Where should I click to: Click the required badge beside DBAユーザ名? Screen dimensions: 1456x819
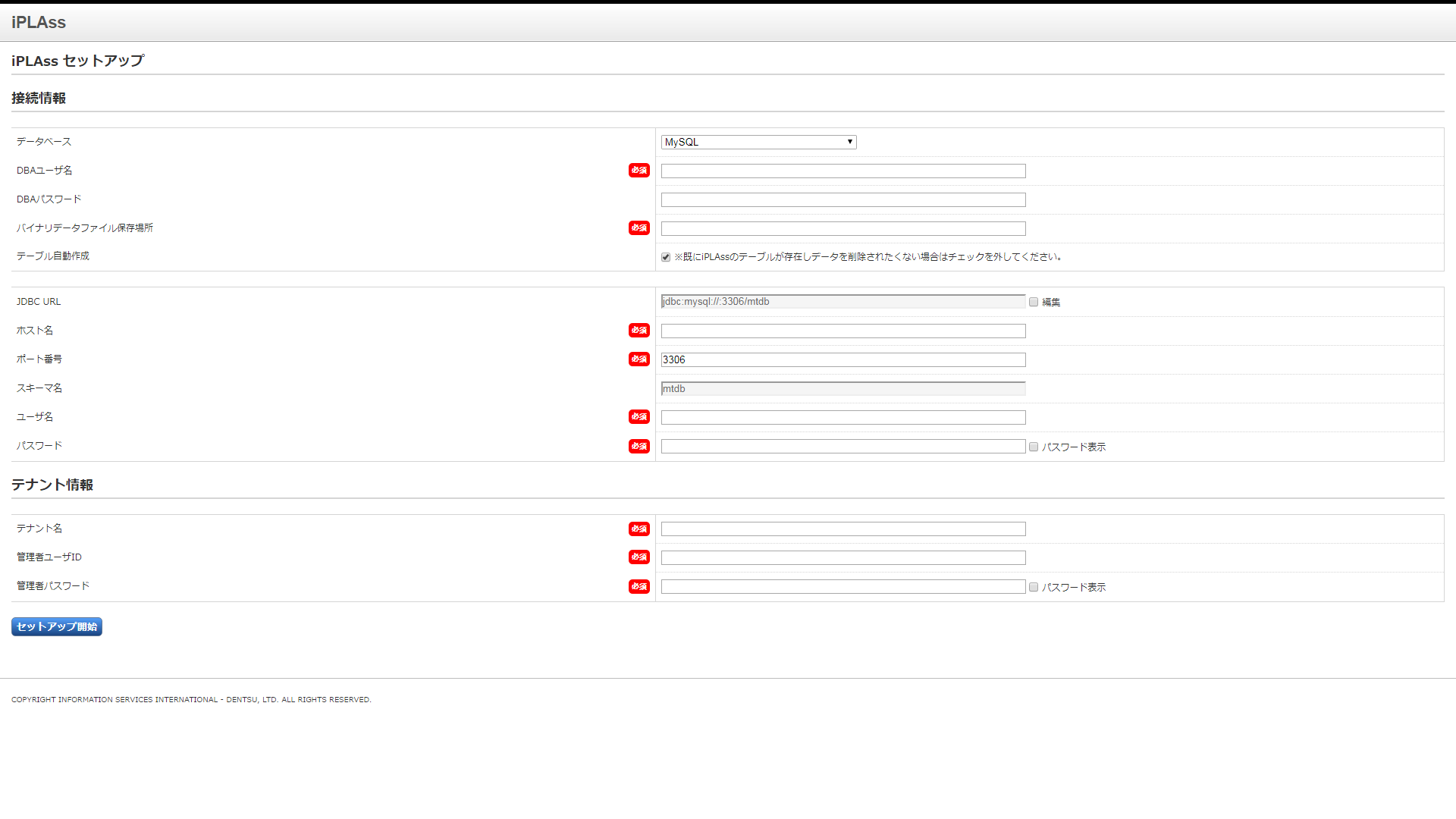tap(639, 171)
